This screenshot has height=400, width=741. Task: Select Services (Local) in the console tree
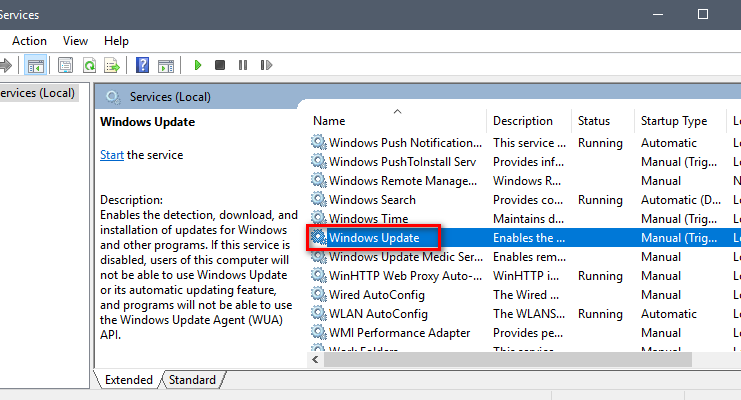37,93
